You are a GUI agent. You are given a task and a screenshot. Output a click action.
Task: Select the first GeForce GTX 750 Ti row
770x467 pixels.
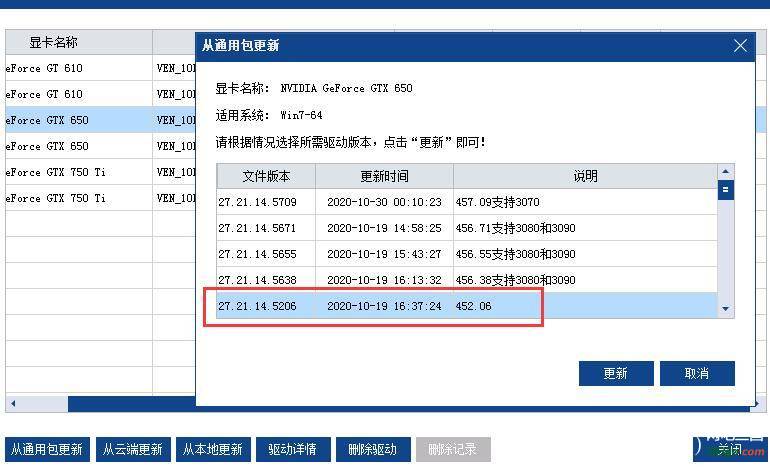point(101,172)
